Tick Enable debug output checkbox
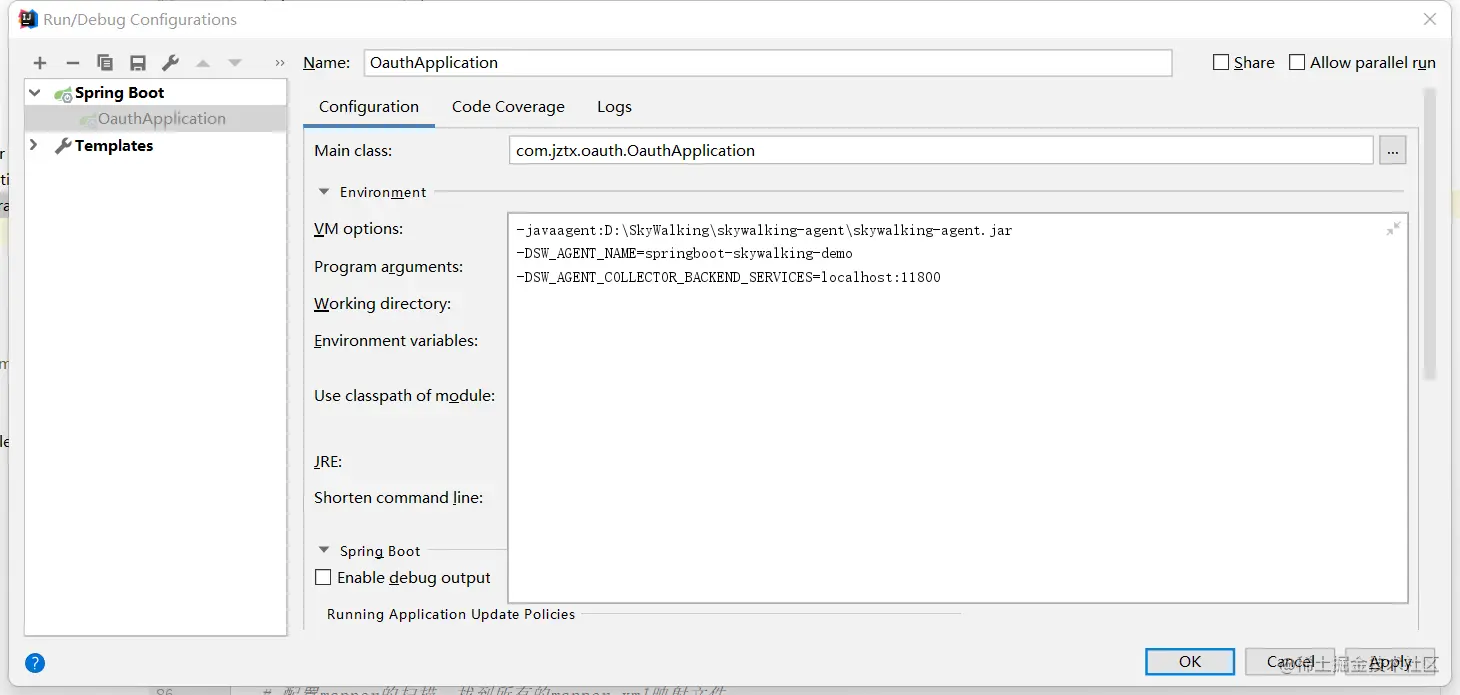The image size is (1460, 695). (323, 577)
